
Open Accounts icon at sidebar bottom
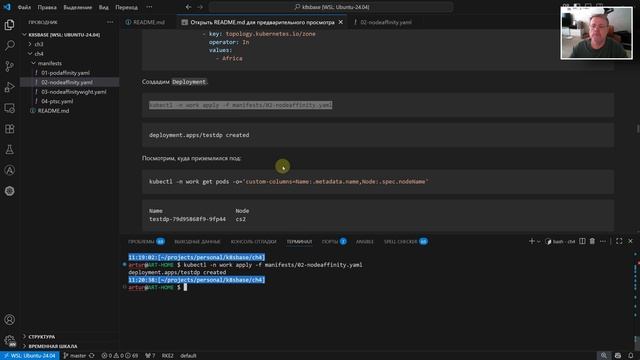tap(9, 320)
